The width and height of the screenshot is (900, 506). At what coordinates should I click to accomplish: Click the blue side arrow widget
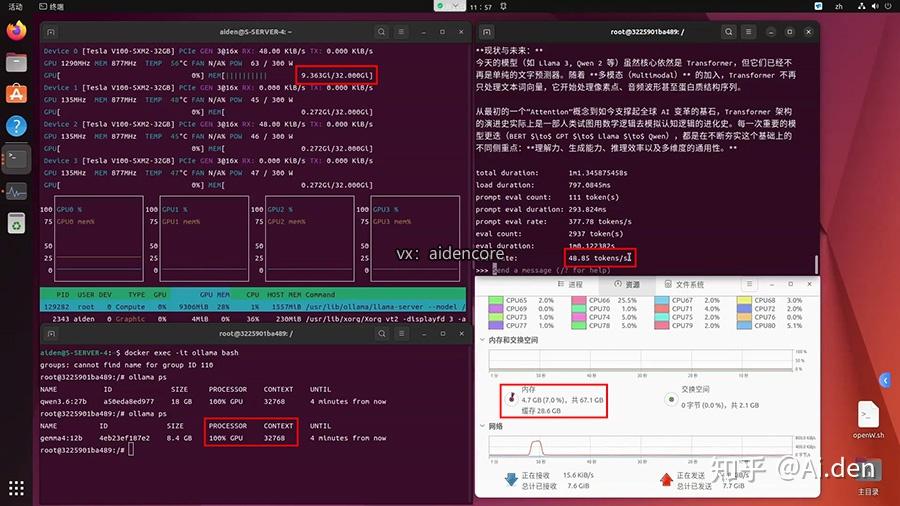click(886, 380)
